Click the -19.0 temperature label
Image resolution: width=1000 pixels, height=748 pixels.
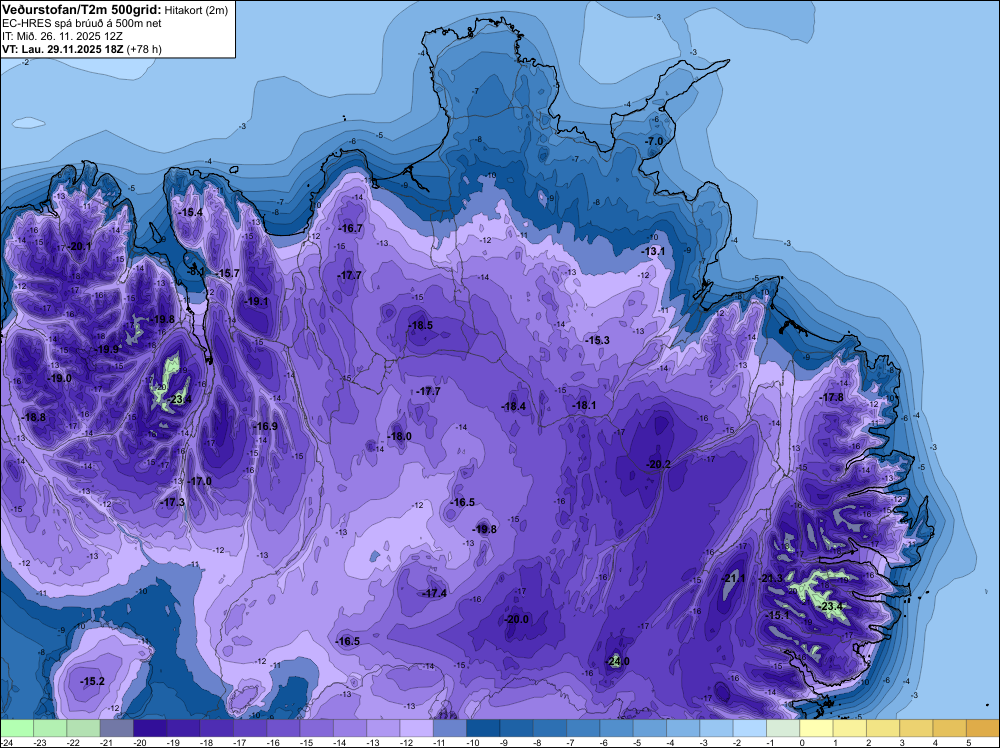click(59, 378)
